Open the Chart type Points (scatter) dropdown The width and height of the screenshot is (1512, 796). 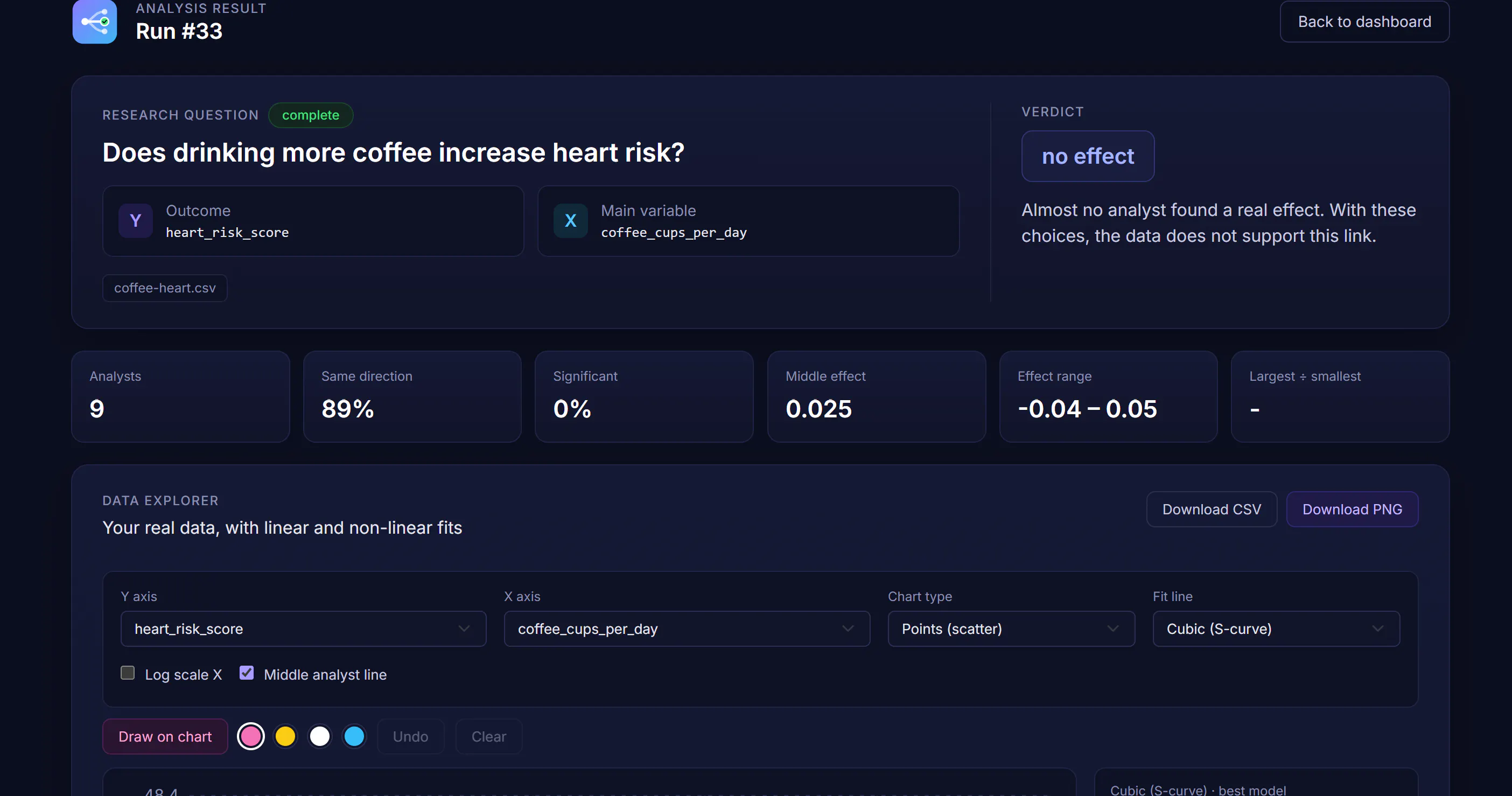pos(1011,629)
